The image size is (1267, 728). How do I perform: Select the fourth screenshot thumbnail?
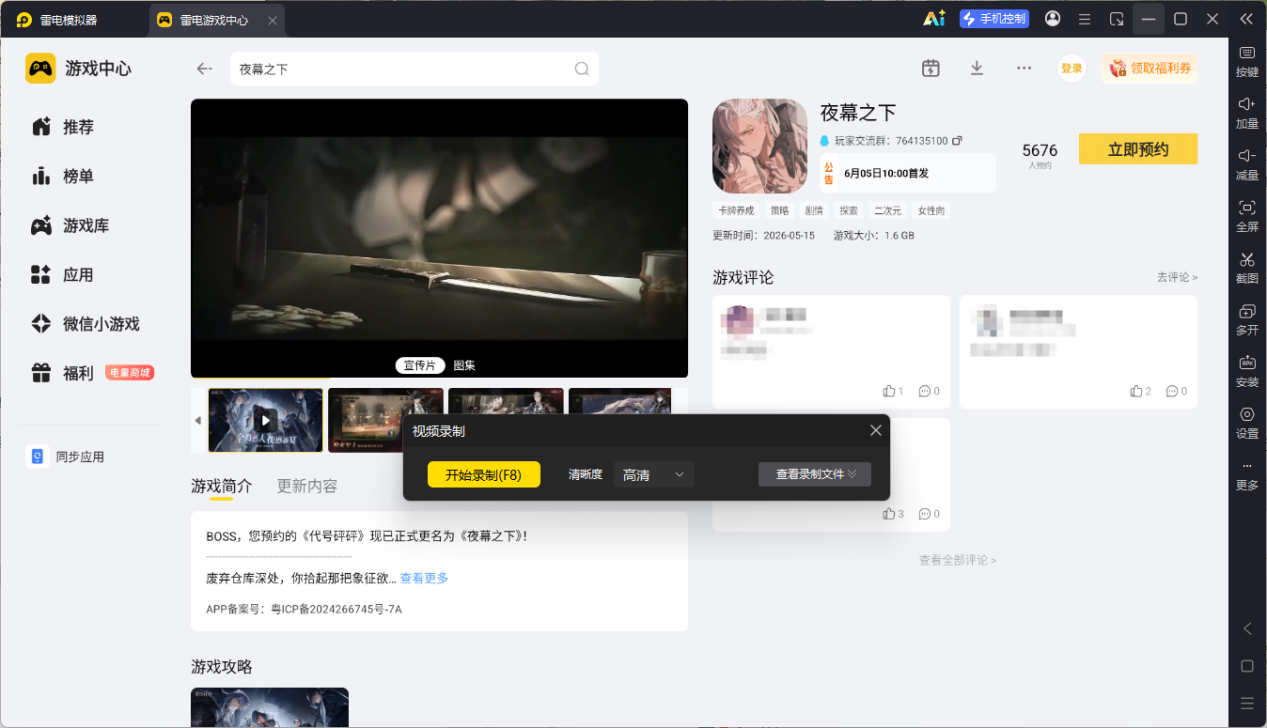tap(620, 402)
